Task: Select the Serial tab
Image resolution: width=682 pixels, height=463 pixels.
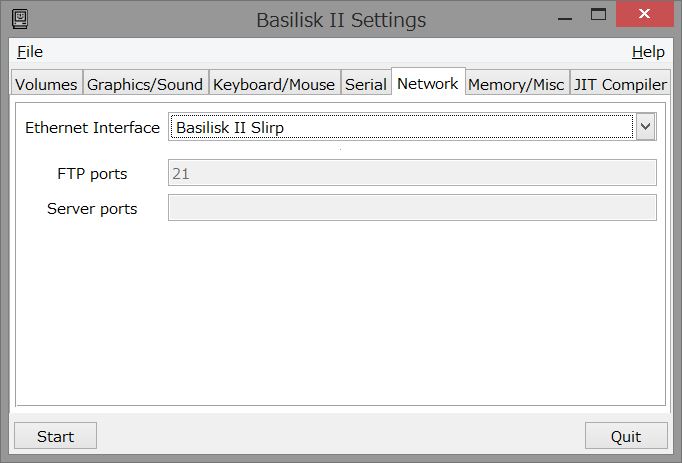Action: click(366, 84)
